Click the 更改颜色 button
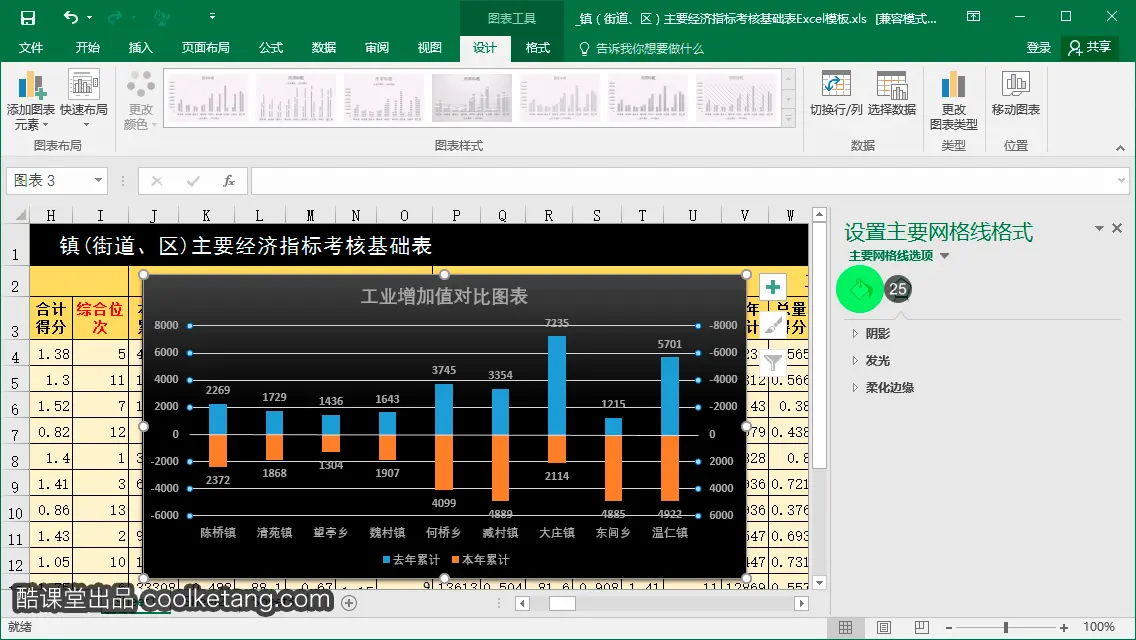This screenshot has width=1136, height=640. pyautogui.click(x=141, y=101)
